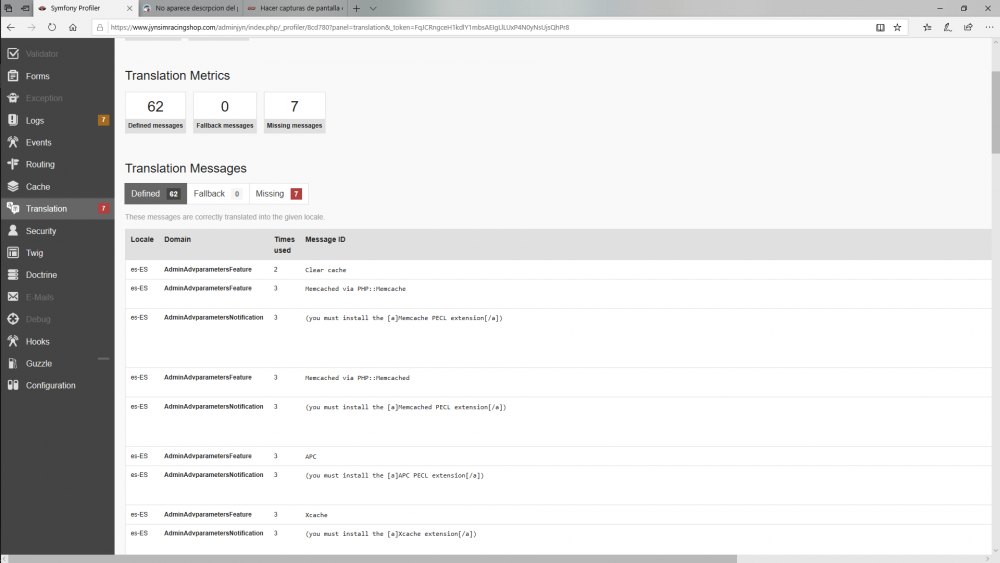This screenshot has width=1000, height=563.
Task: Open the Logs panel icon
Action: [x=13, y=120]
